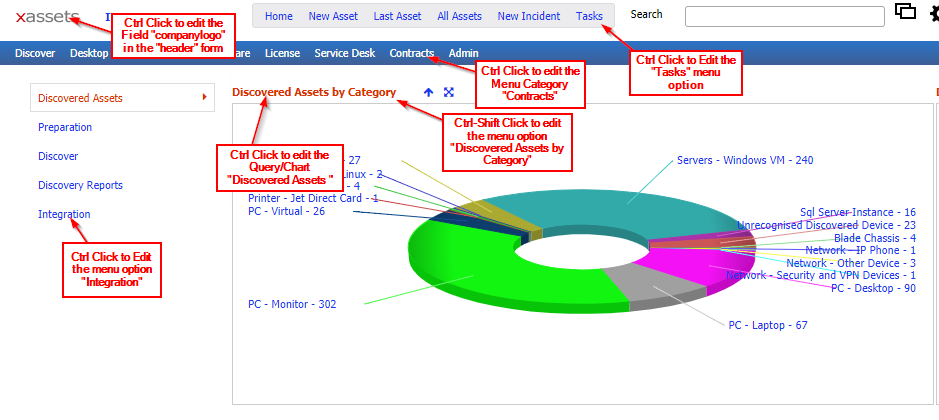Expand the Discovered Assets sidebar arrow
The width and height of the screenshot is (939, 420).
(204, 97)
